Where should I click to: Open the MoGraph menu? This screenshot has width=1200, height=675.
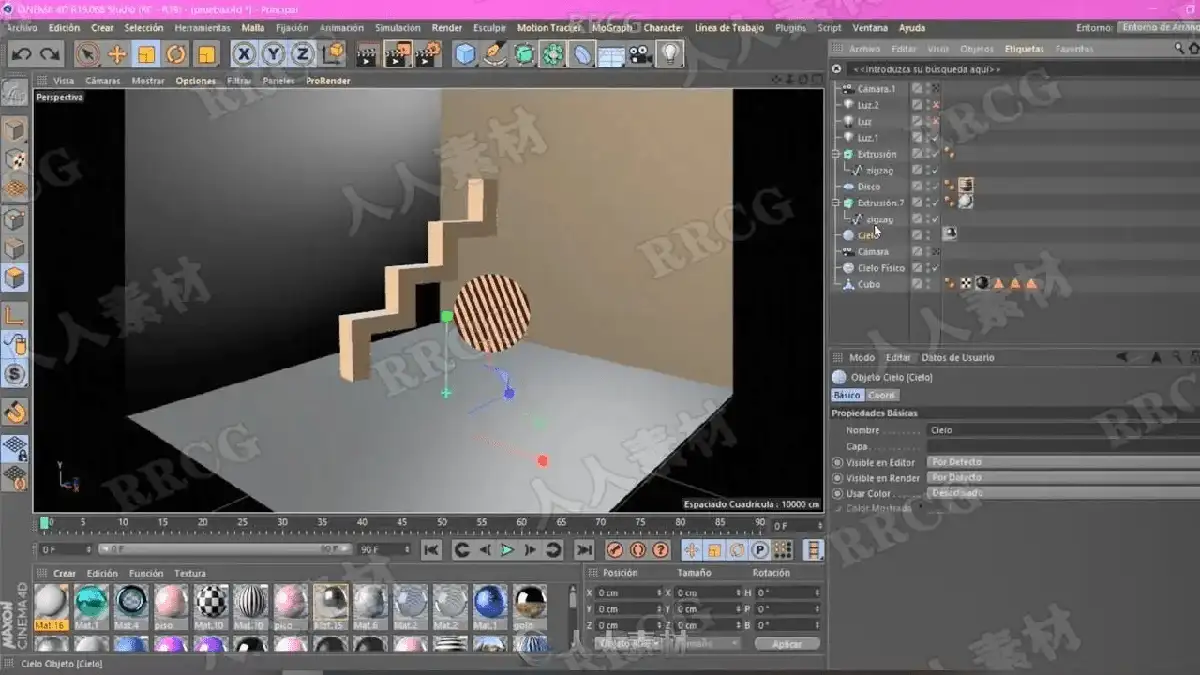(x=612, y=28)
